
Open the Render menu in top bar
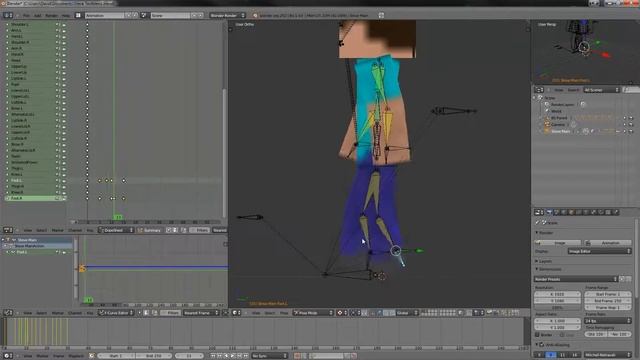click(x=51, y=16)
